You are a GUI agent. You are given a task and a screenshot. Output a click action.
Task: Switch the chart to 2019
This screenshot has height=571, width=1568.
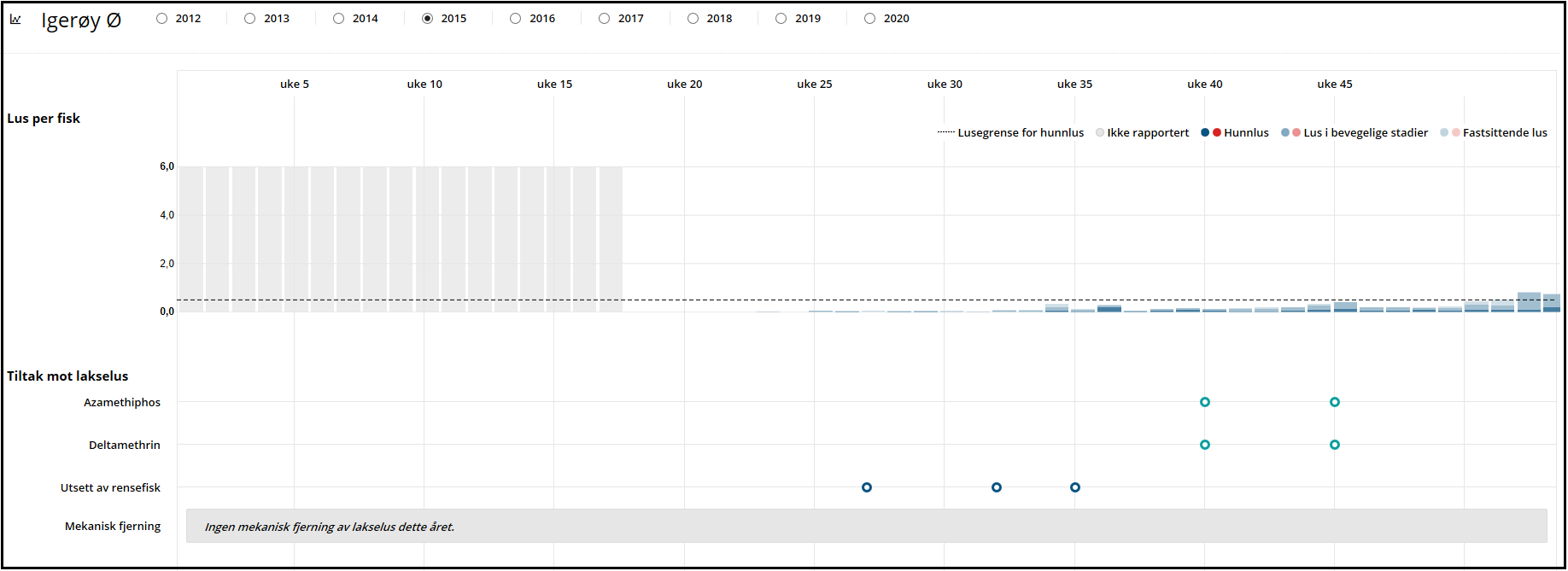pyautogui.click(x=781, y=19)
